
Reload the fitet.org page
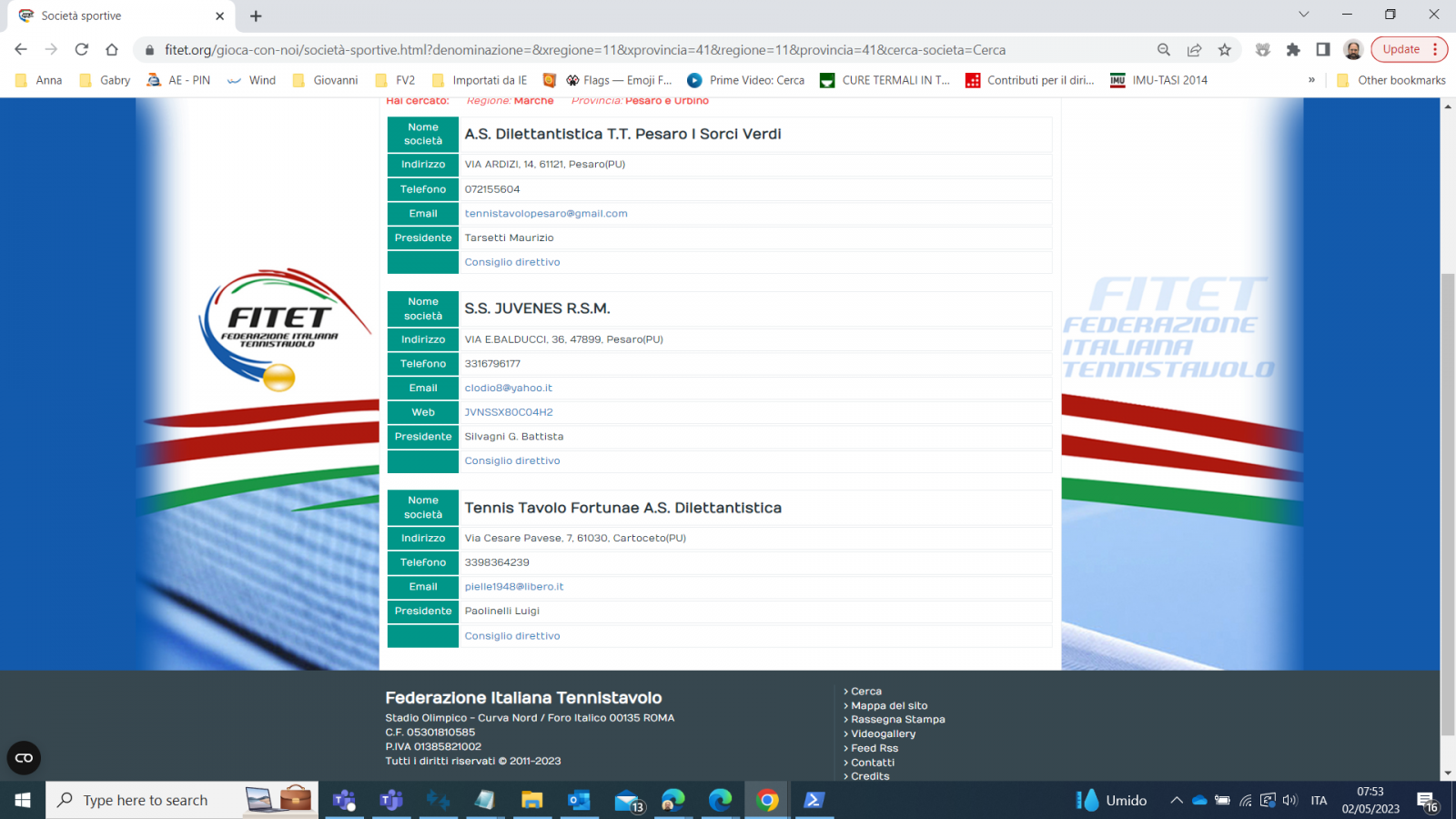(x=82, y=49)
